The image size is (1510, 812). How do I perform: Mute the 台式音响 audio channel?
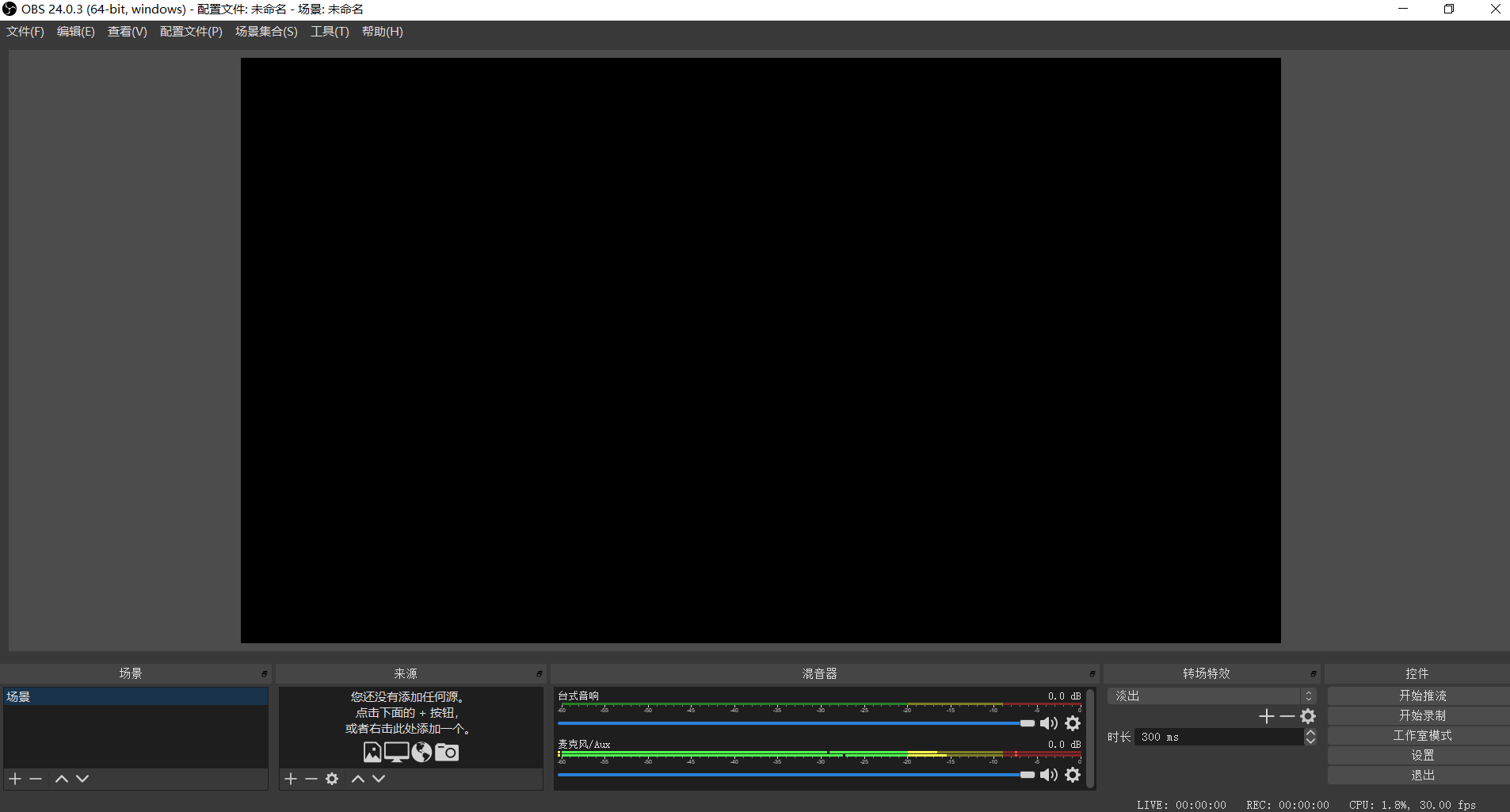1048,723
